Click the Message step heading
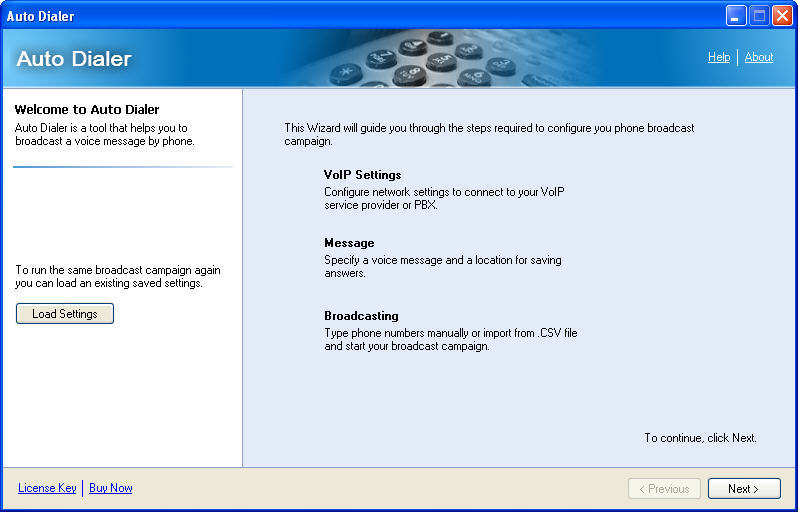 [x=349, y=243]
